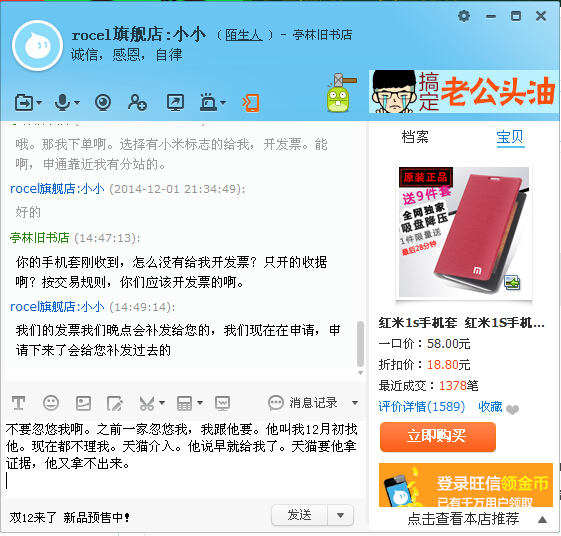Expand the 消息记录 dropdown arrow

tap(355, 403)
